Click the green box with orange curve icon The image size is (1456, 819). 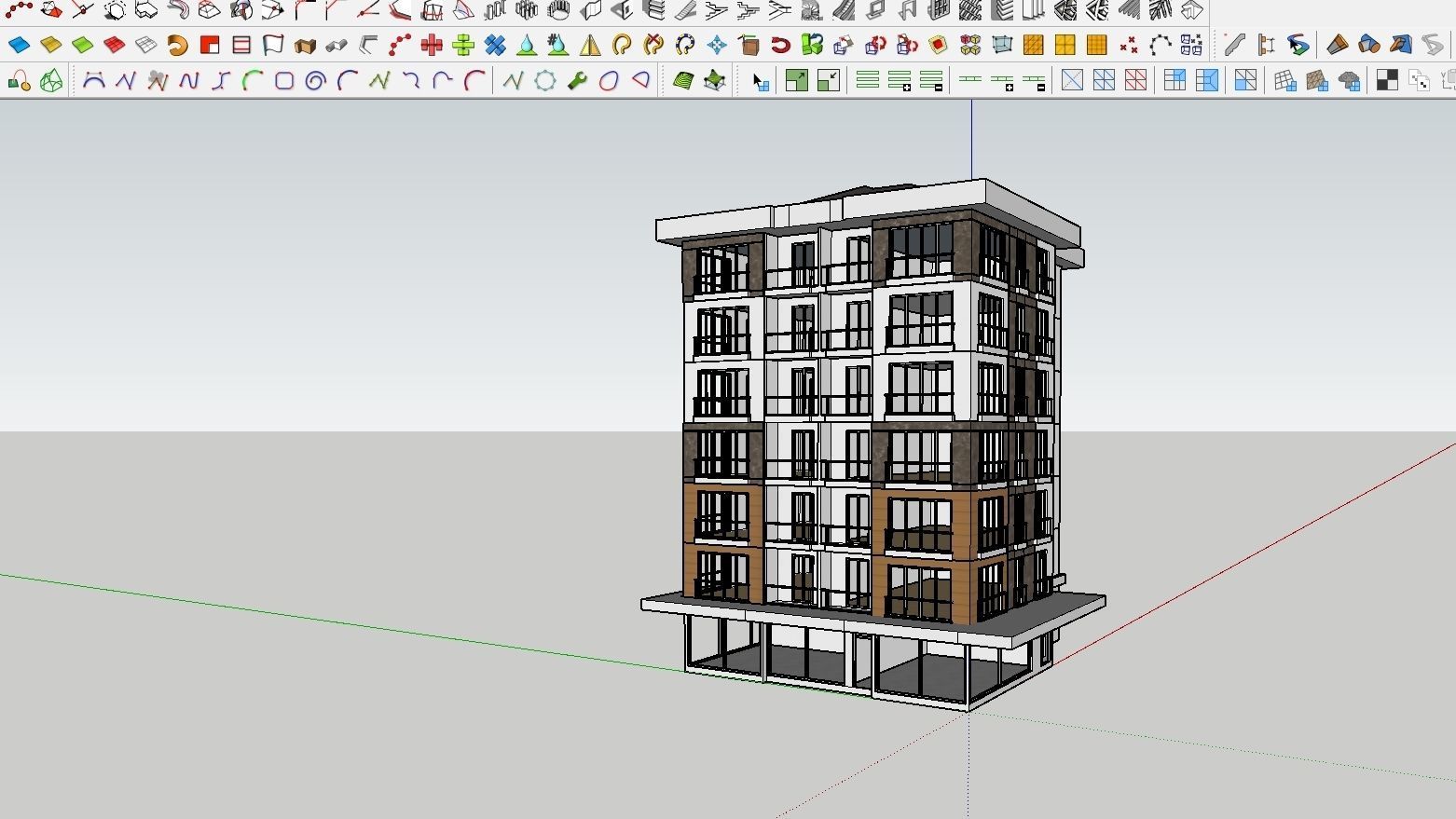click(x=19, y=81)
